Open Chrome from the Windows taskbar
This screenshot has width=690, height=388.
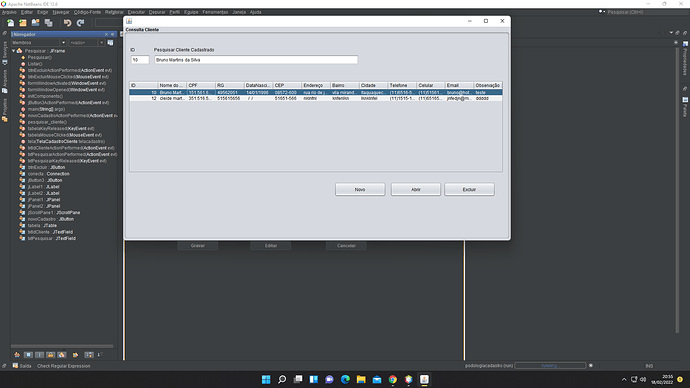(x=393, y=379)
